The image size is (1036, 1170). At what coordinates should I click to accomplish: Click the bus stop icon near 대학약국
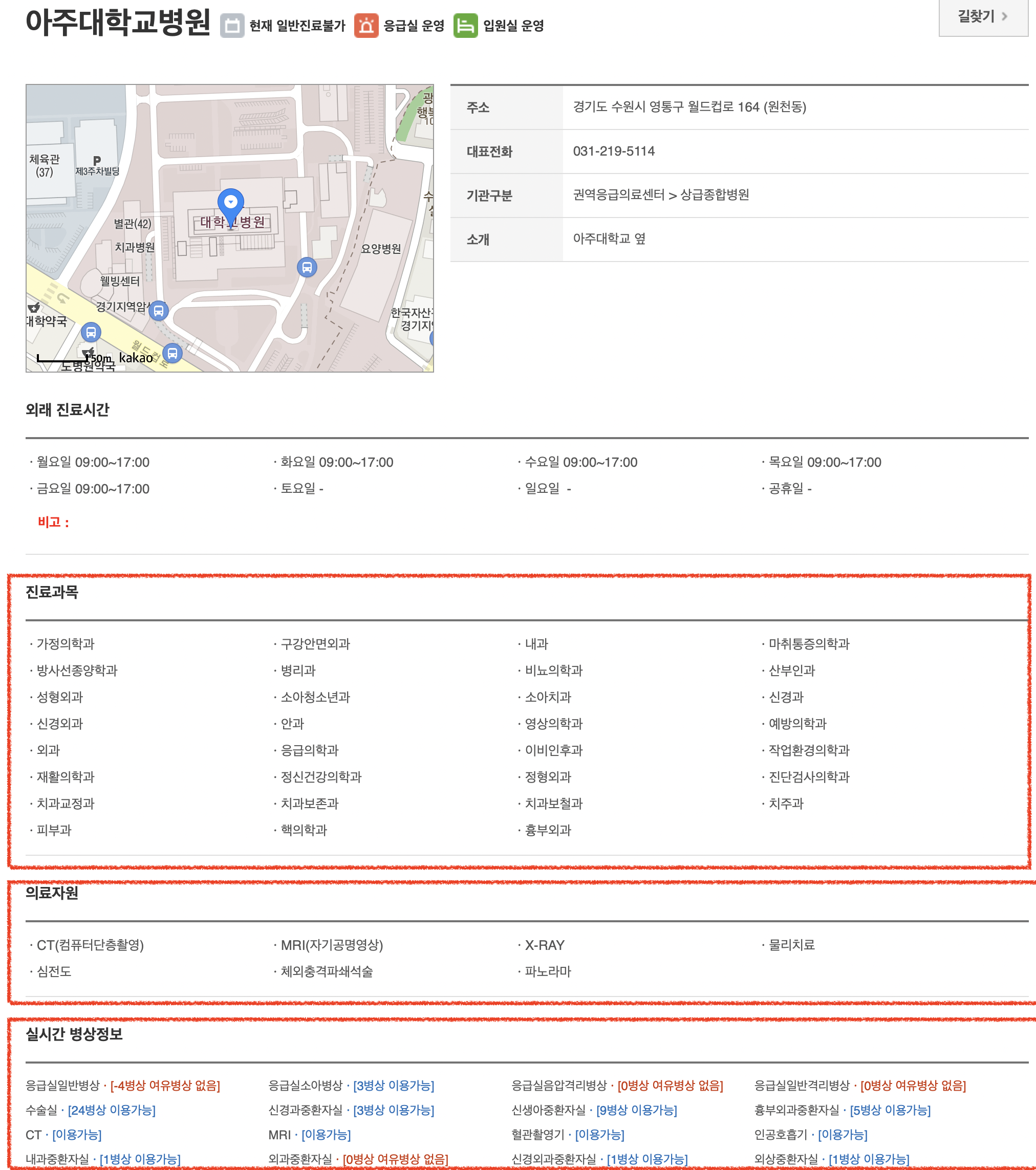coord(91,333)
